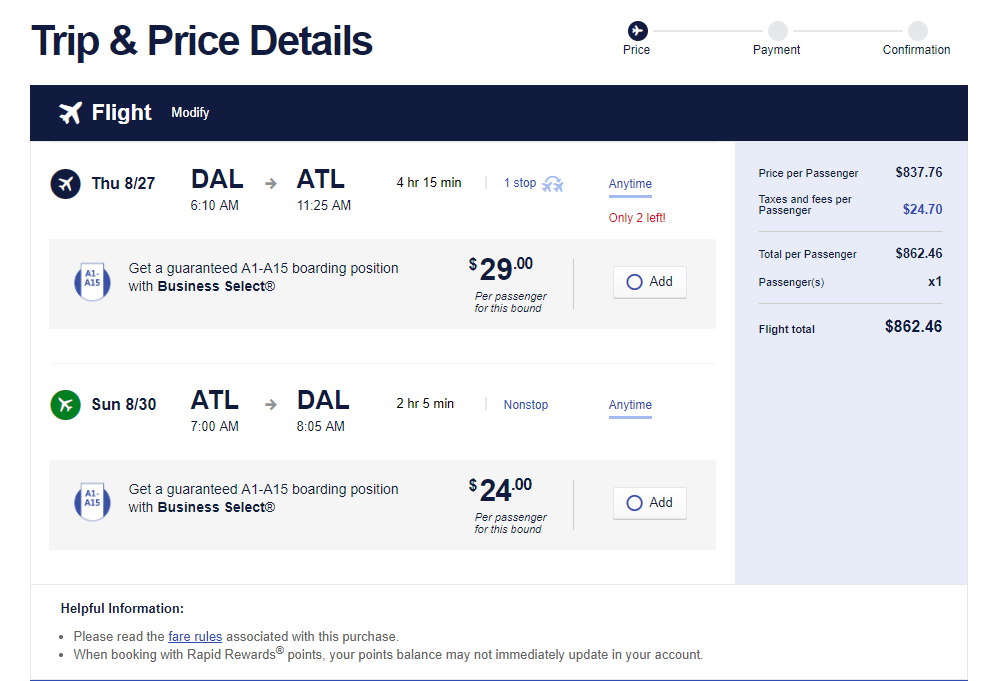Click the Confirmation step circle in the progress tracker
982x681 pixels.
(916, 30)
